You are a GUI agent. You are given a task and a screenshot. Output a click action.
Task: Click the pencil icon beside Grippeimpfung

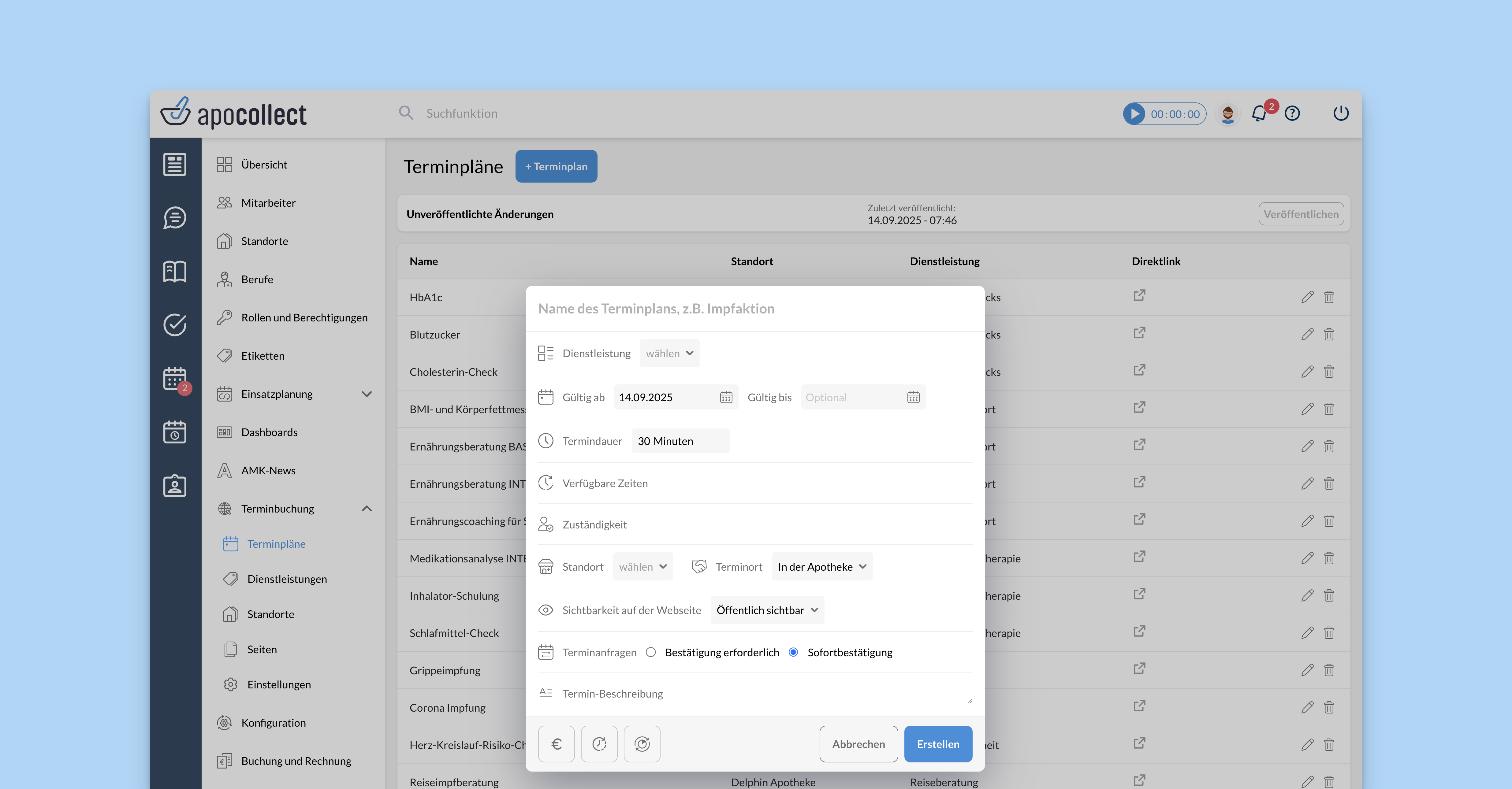[x=1307, y=669]
